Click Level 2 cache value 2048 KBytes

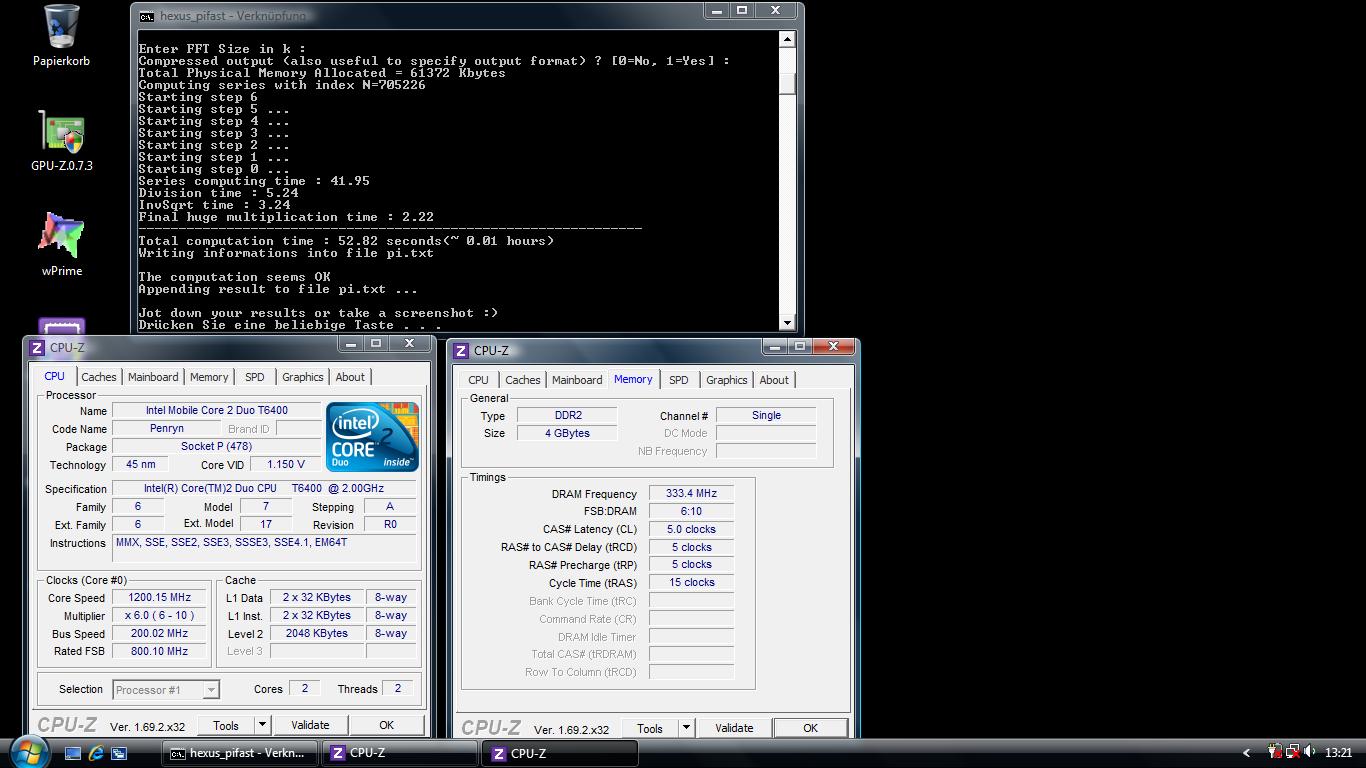[x=316, y=633]
